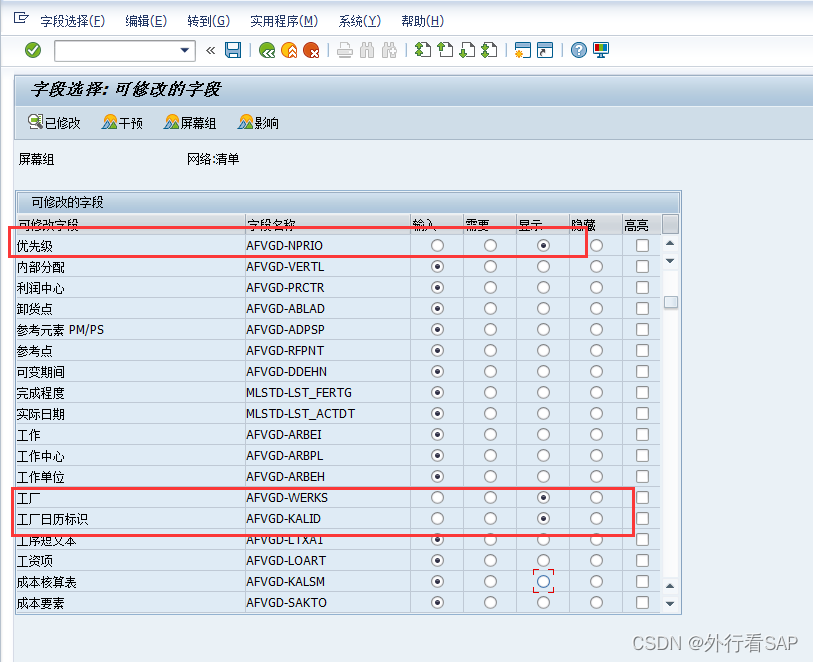Open the 帮助(H) menu
Viewport: 813px width, 662px height.
(423, 21)
